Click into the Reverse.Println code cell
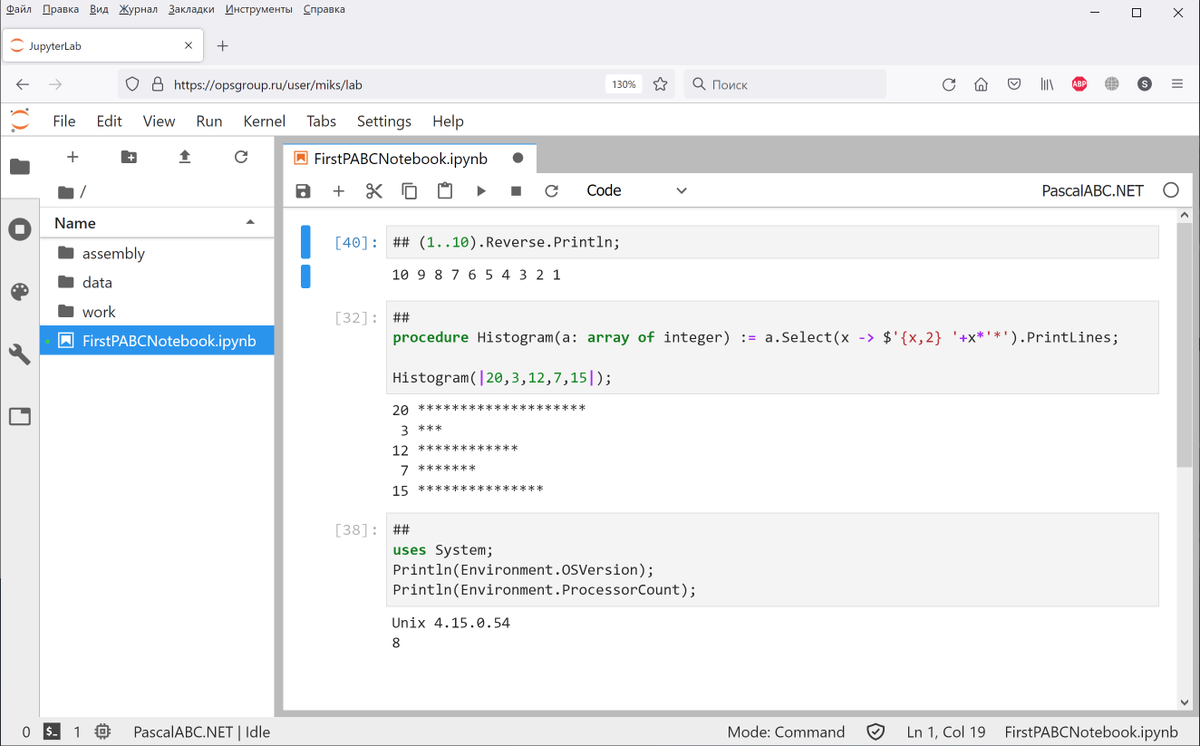Viewport: 1200px width, 746px height. click(x=772, y=242)
